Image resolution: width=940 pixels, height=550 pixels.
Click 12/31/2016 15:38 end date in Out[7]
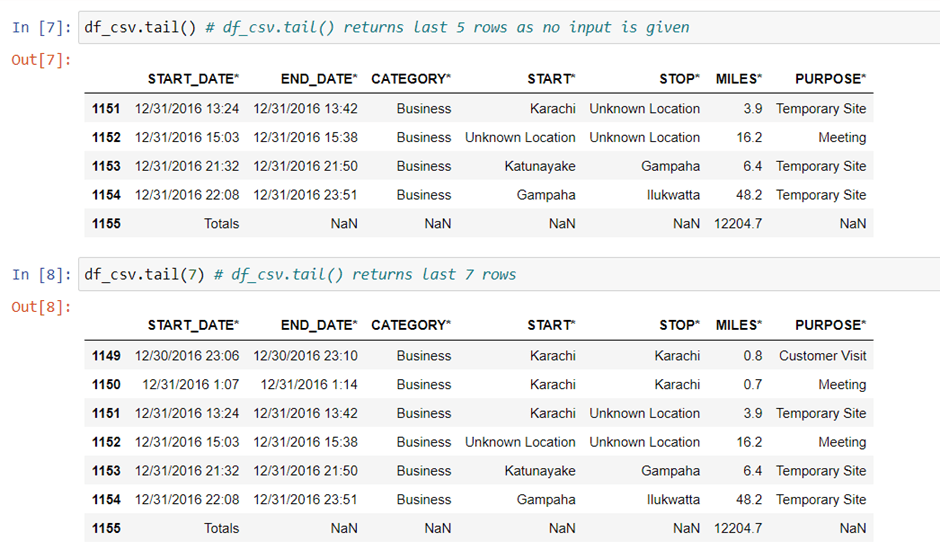pyautogui.click(x=305, y=137)
